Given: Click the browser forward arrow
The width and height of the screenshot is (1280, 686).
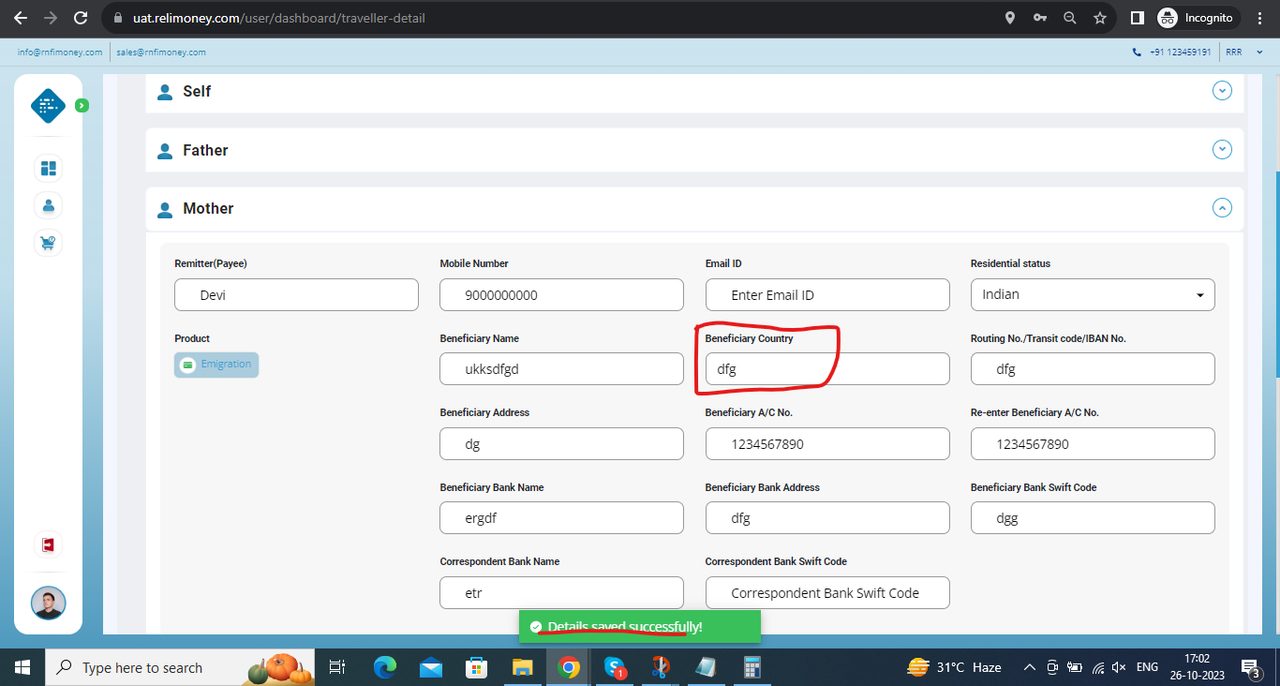Looking at the screenshot, I should pyautogui.click(x=51, y=18).
